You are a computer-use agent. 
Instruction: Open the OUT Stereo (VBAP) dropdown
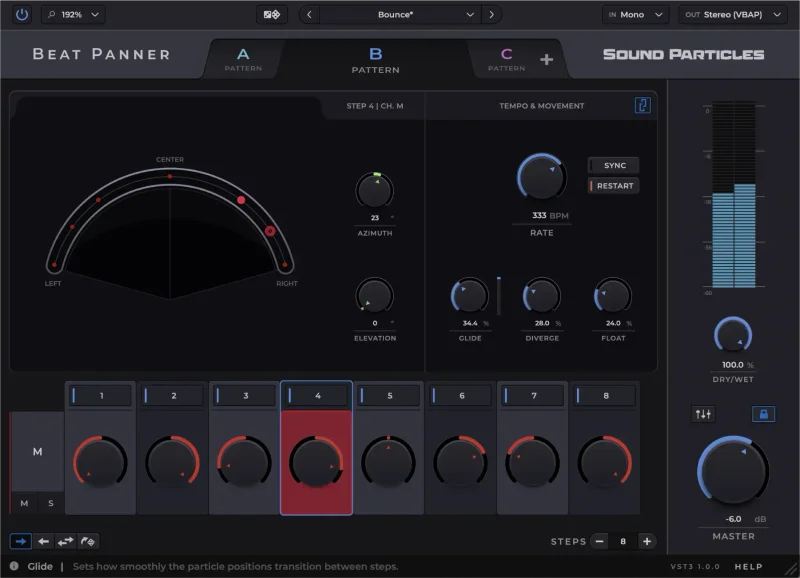[733, 15]
